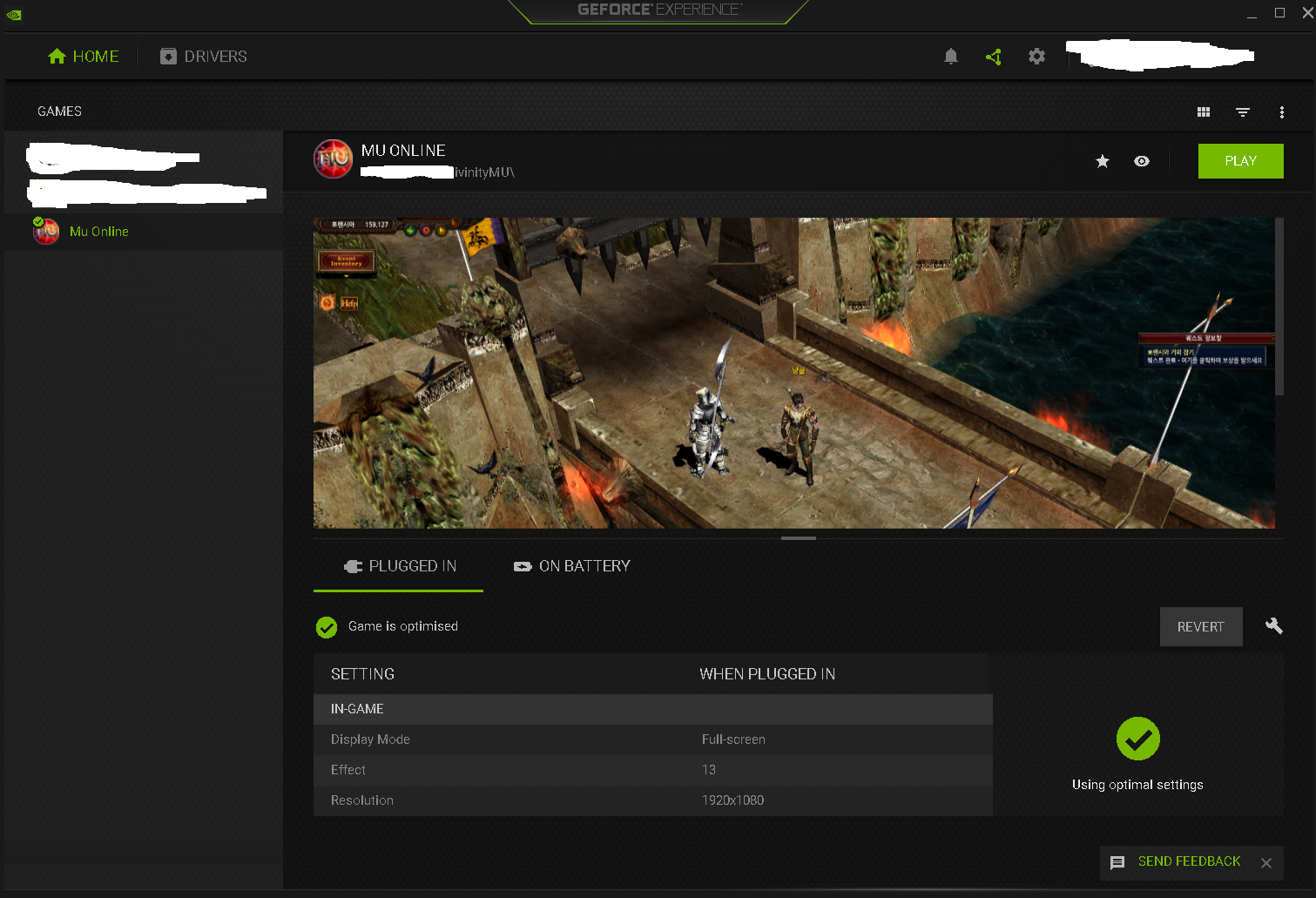Click SEND FEEDBACK
The width and height of the screenshot is (1316, 898).
[x=1189, y=861]
